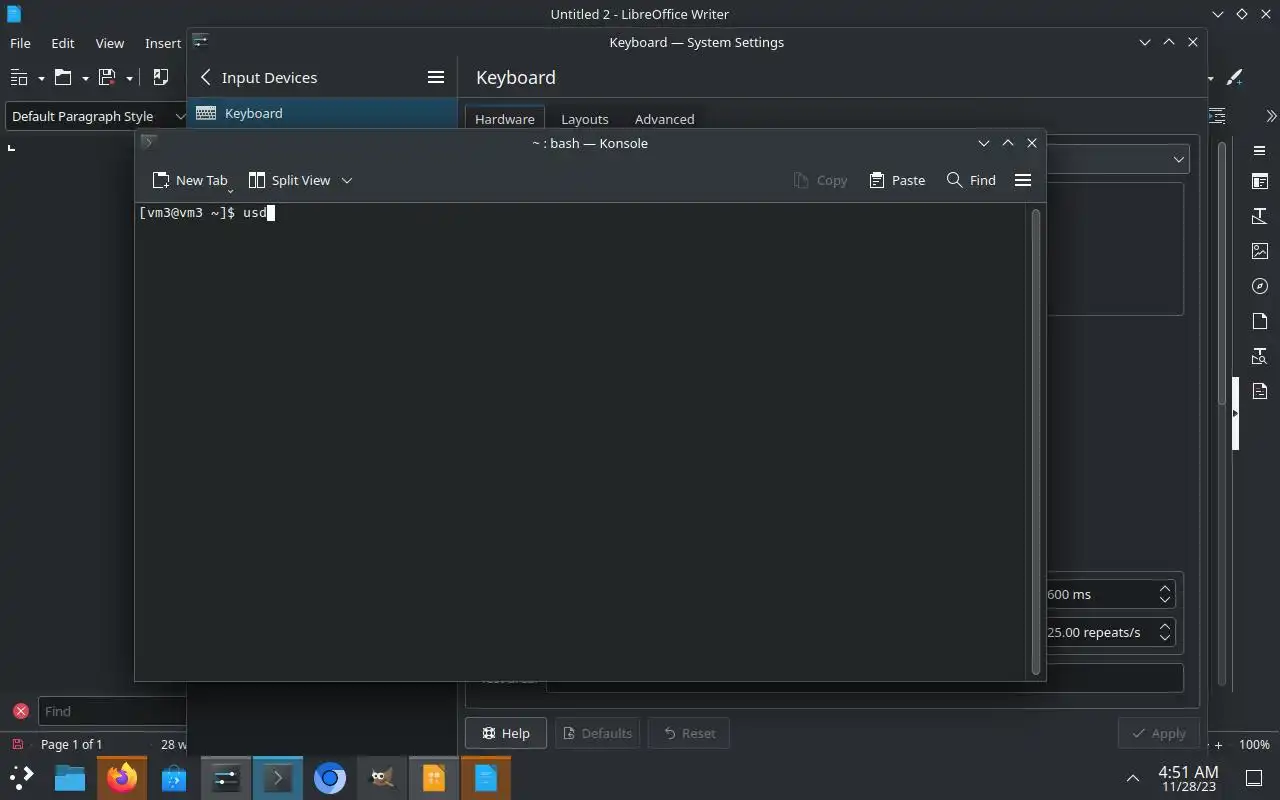1280x800 pixels.
Task: Click Writer's indent paragraph toolbar icon
Action: (x=1217, y=116)
